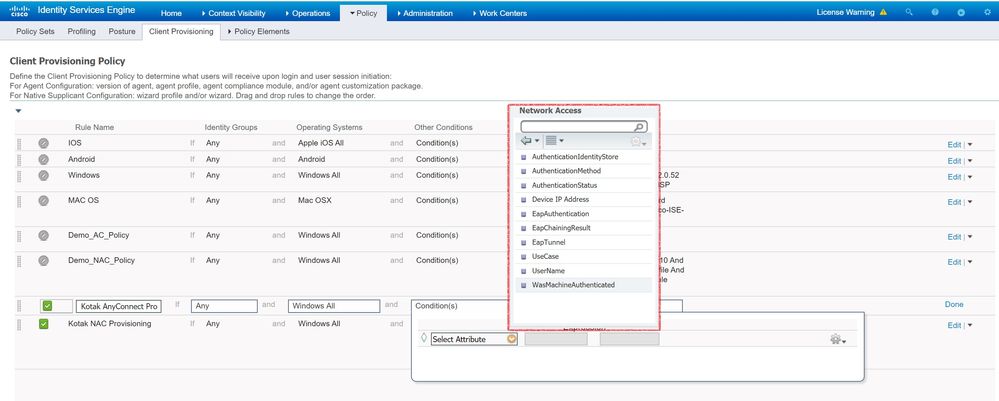Expand the Edit arrow for Kotak NAC Provisioning
Screen dimensions: 999x401
[970, 325]
